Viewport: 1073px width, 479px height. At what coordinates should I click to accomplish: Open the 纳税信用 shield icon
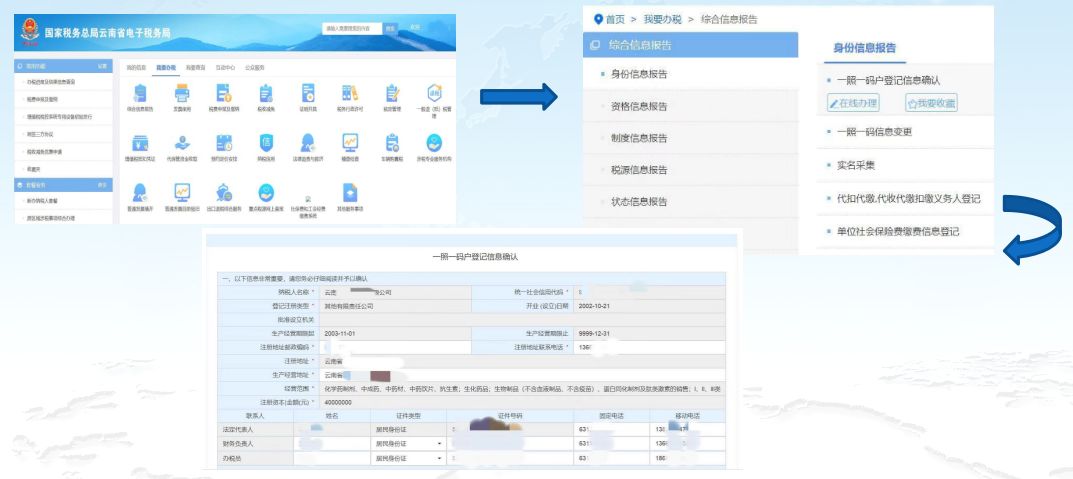tap(266, 143)
